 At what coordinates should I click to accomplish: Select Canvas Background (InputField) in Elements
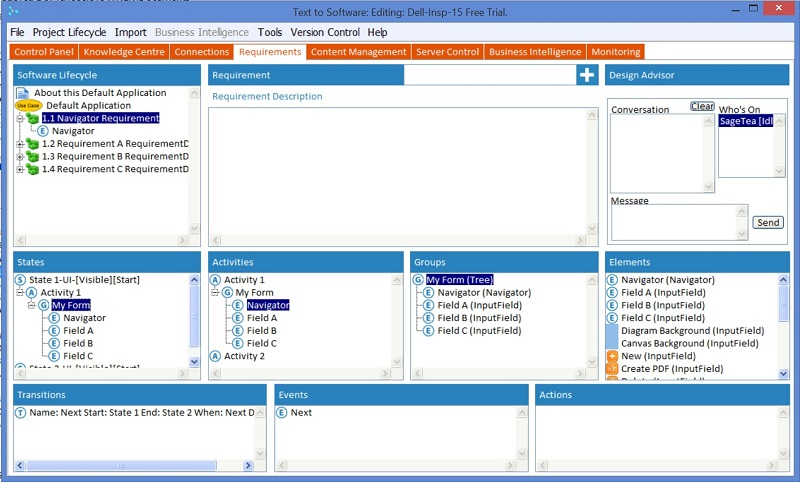click(x=689, y=344)
